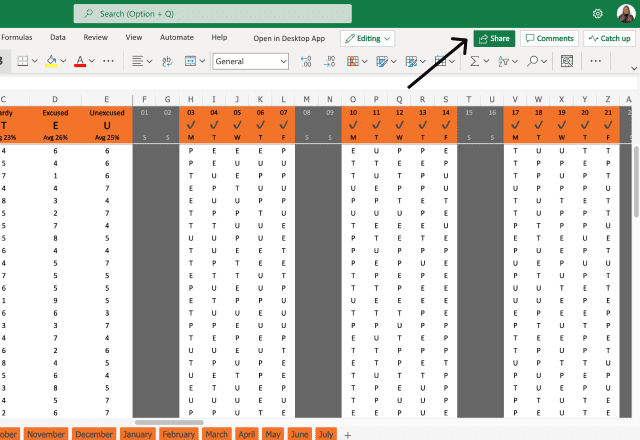Open the ribbon overflow ellipsis menu
This screenshot has width=640, height=440.
click(x=596, y=61)
